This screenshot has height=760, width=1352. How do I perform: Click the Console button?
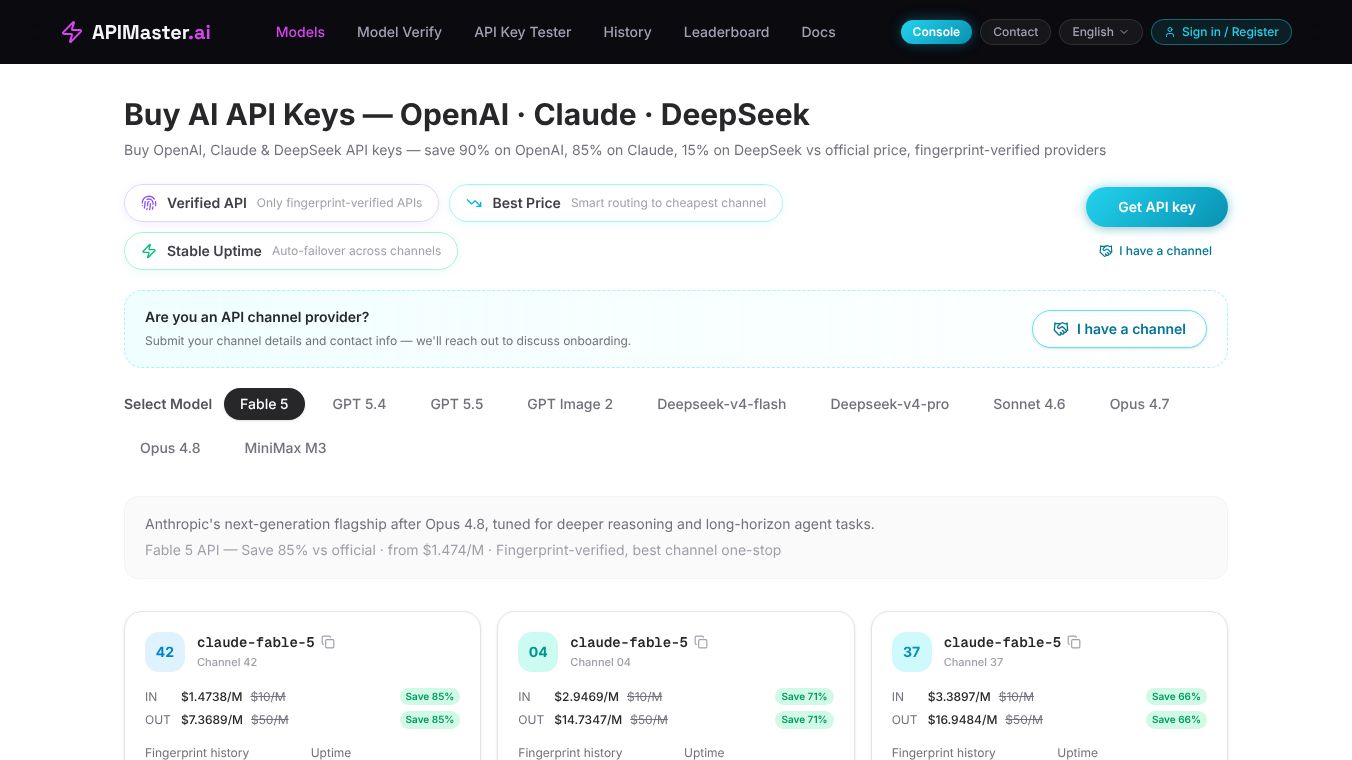936,32
